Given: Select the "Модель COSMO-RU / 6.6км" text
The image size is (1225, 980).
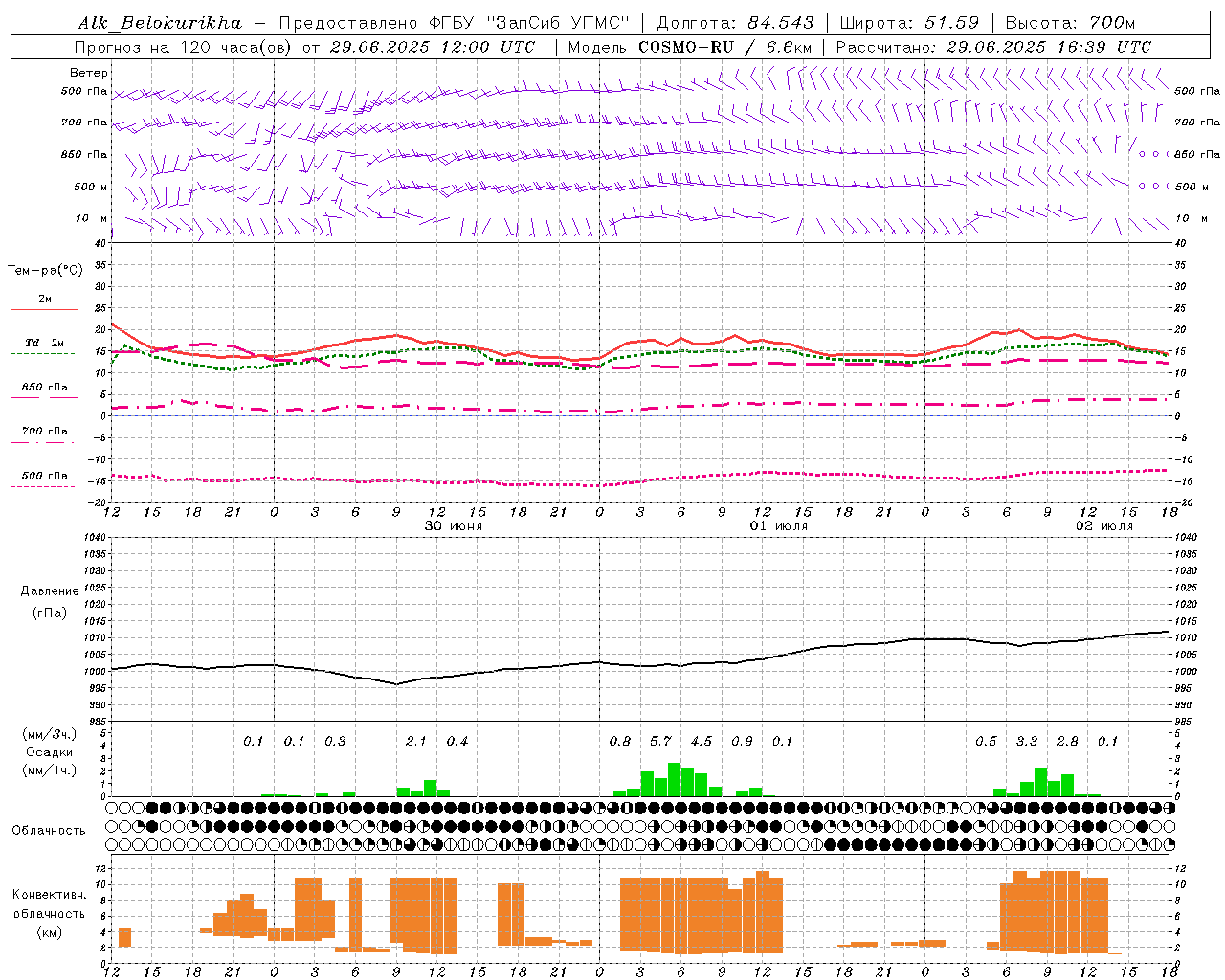Looking at the screenshot, I should point(690,47).
